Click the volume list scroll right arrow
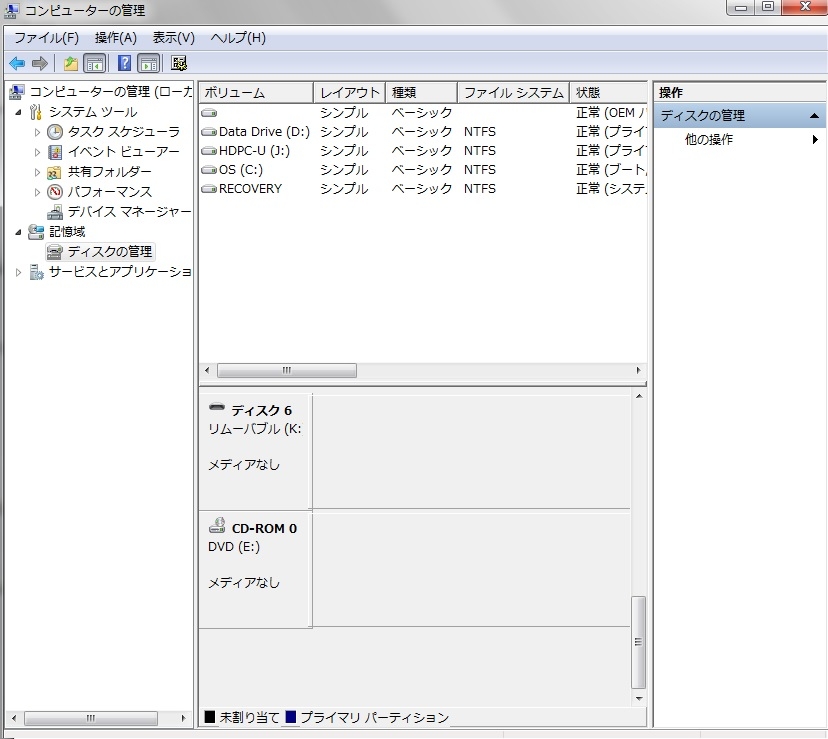 tap(638, 370)
